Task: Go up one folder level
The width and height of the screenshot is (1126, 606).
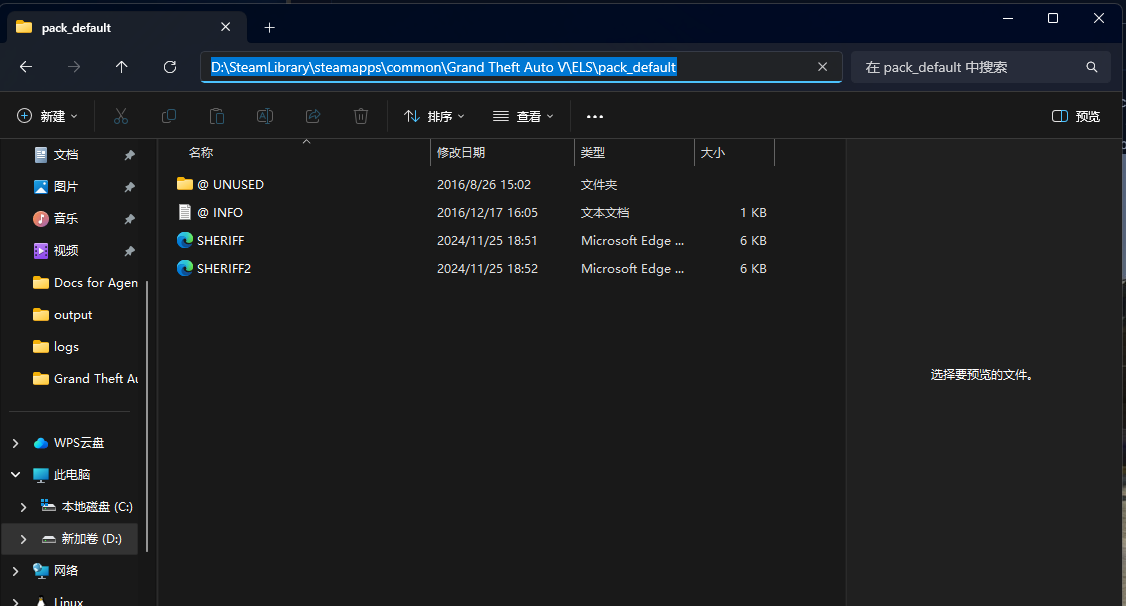Action: 121,67
